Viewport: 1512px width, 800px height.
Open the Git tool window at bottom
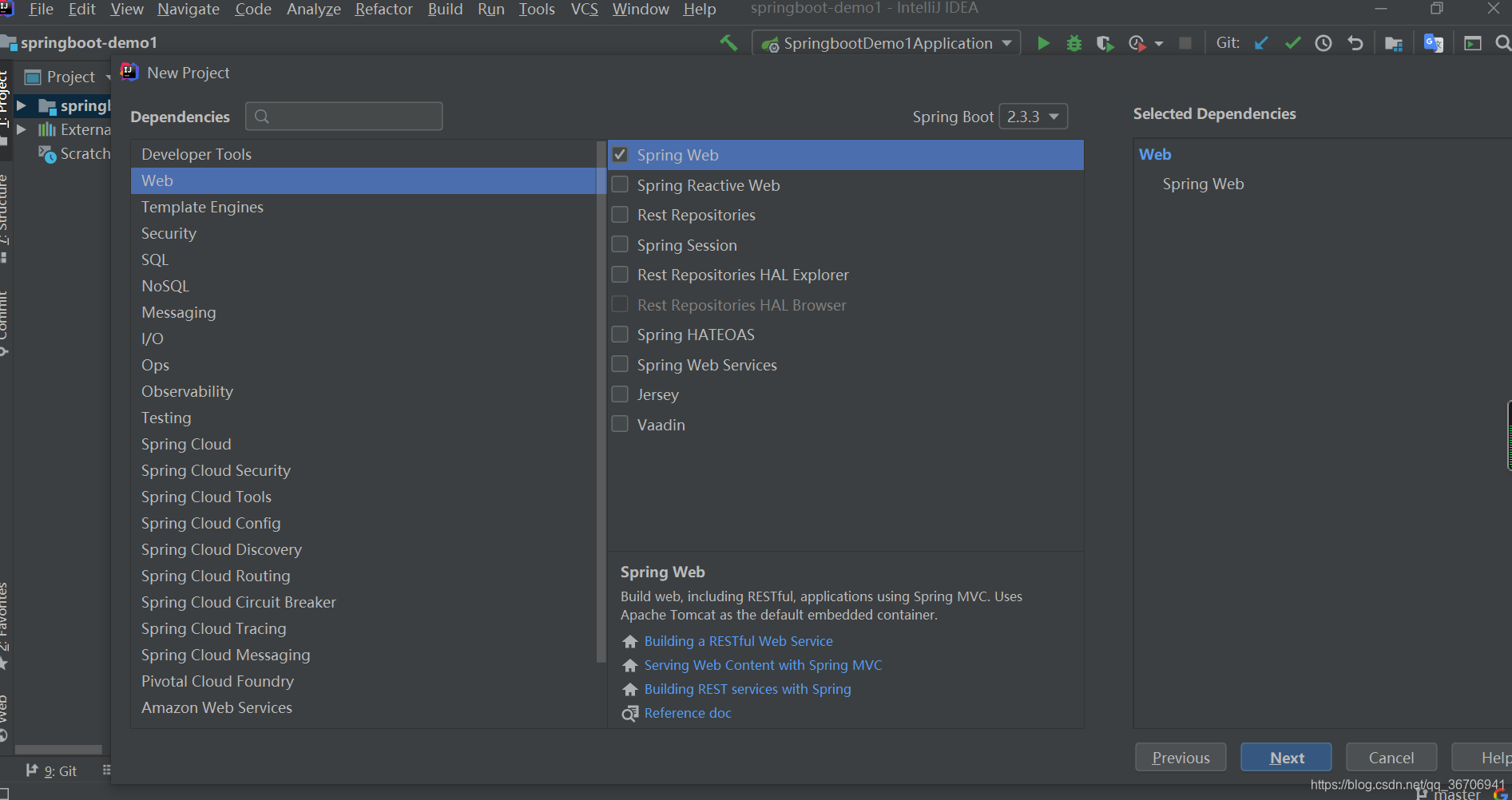53,770
